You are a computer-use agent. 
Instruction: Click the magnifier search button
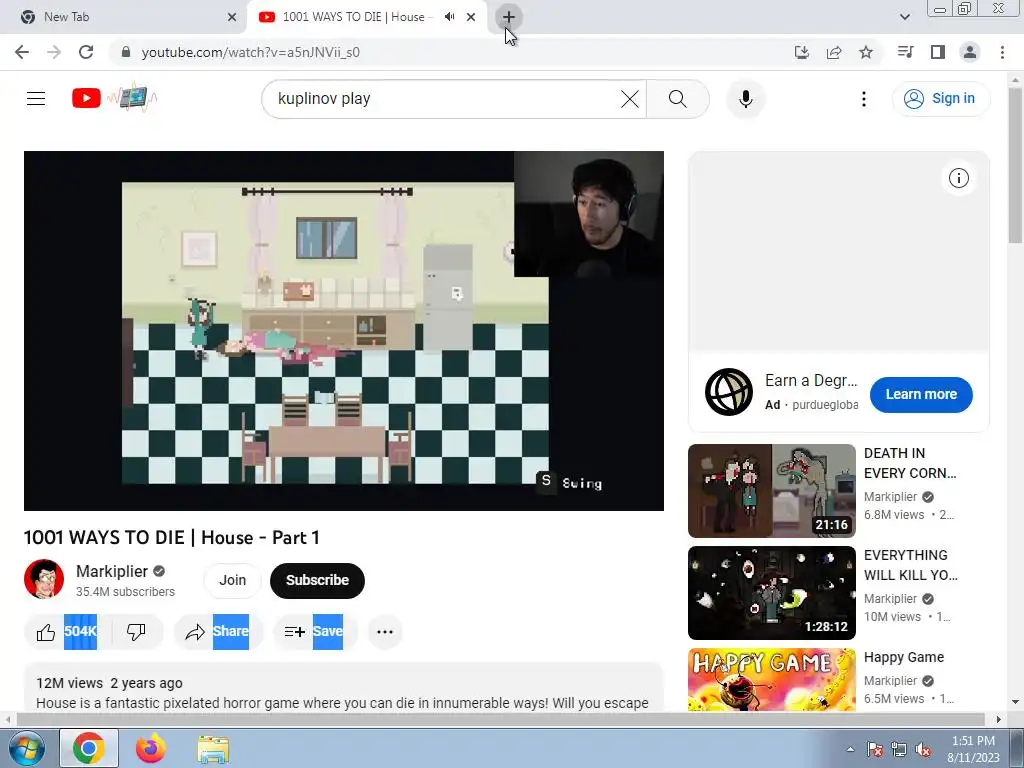(678, 99)
